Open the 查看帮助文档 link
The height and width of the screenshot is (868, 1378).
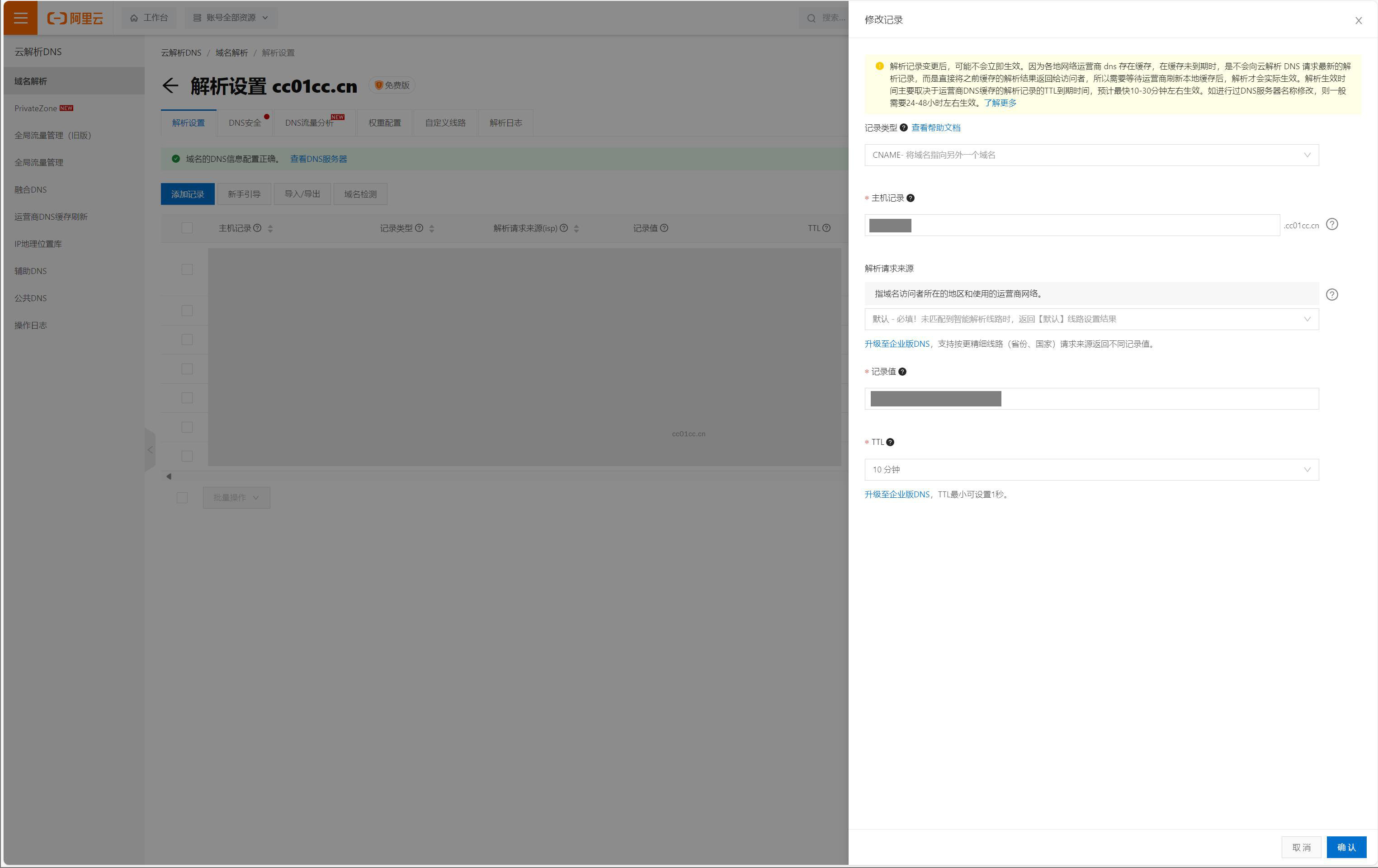936,127
